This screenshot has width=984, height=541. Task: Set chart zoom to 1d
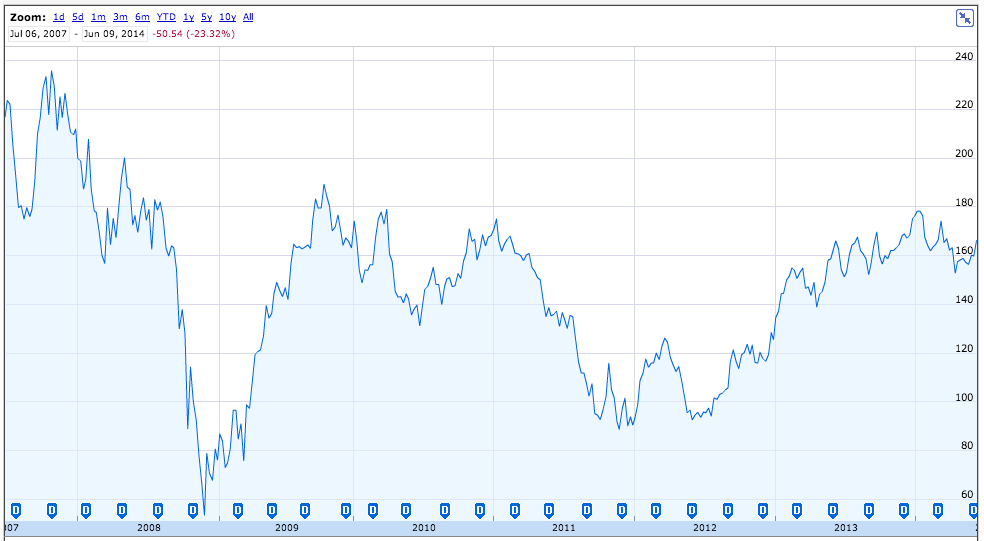(59, 17)
